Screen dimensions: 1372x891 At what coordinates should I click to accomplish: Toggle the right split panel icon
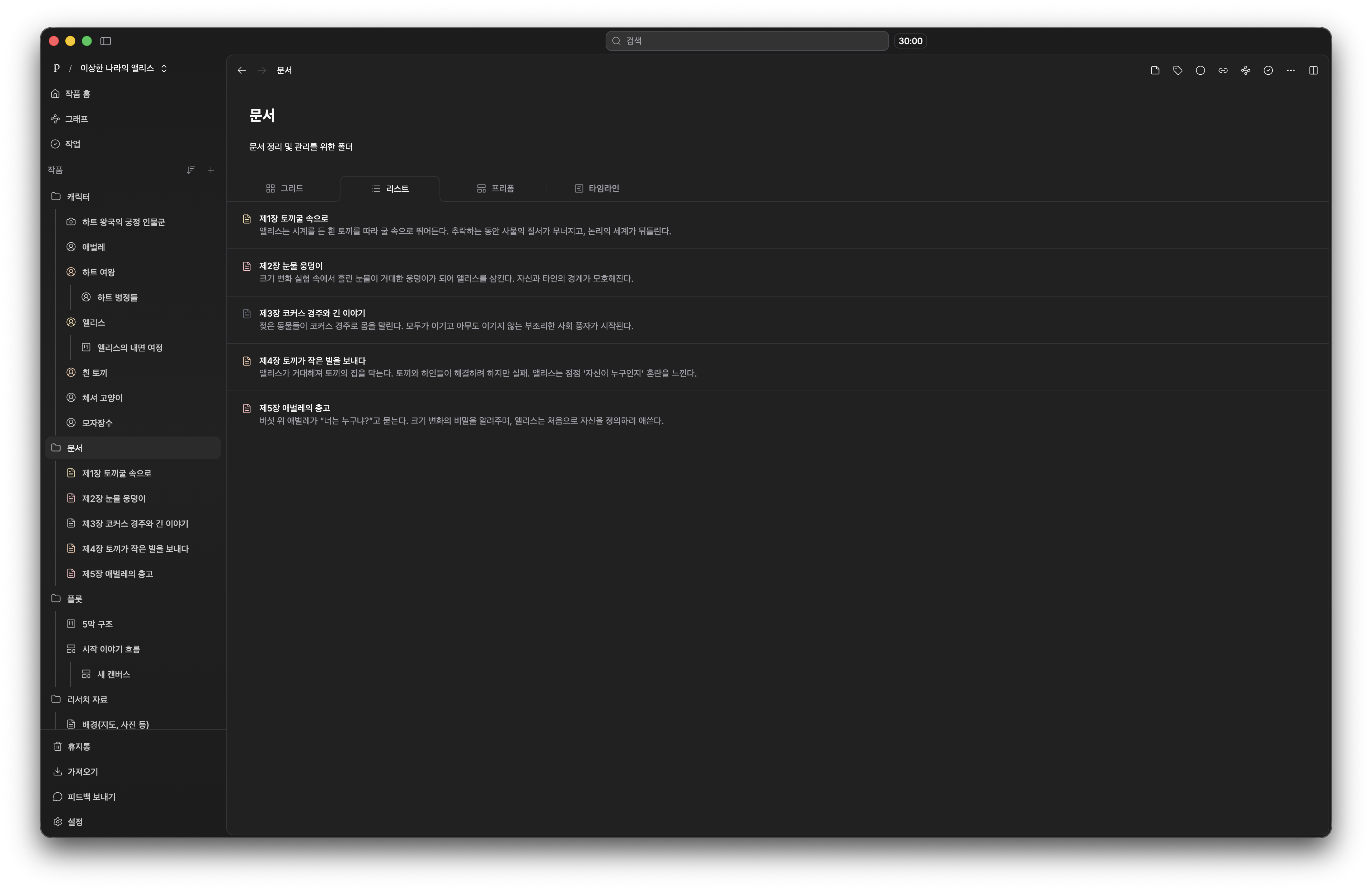(x=1313, y=70)
